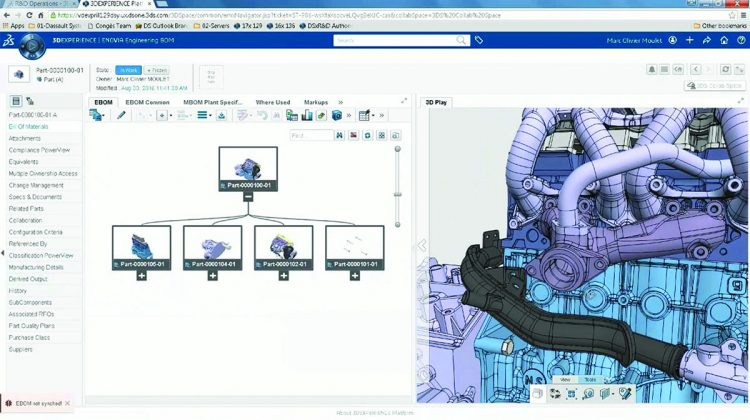The image size is (750, 420).
Task: Click the share arrow icon
Action: (x=707, y=40)
